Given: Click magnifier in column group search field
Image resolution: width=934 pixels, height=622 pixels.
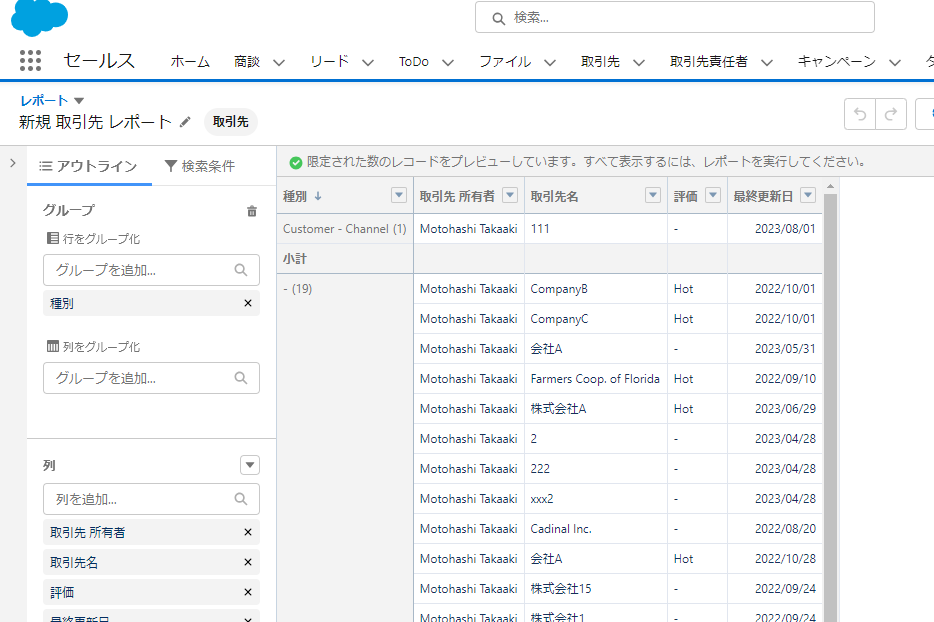Looking at the screenshot, I should coord(241,378).
